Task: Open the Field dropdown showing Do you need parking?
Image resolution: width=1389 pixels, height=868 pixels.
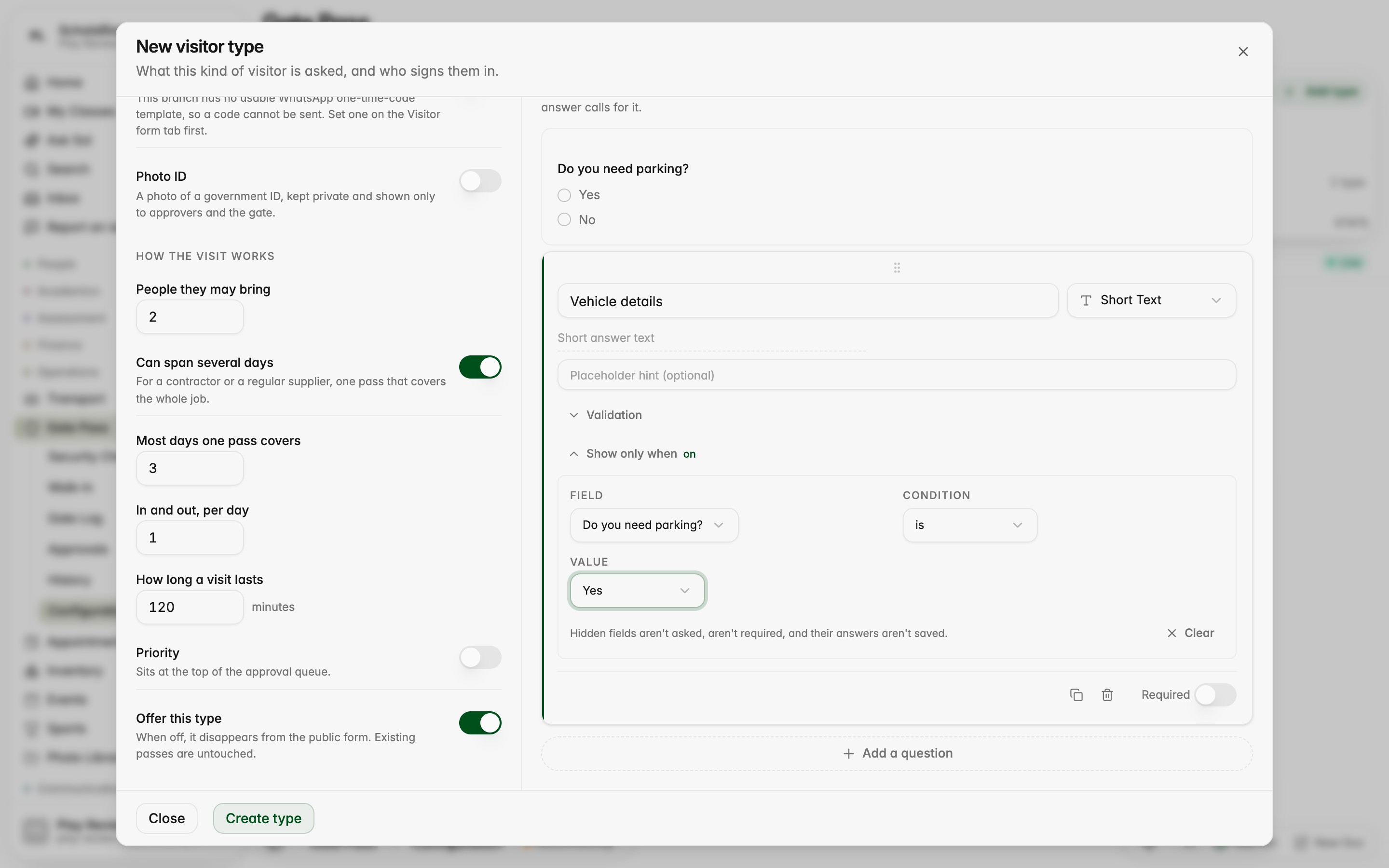Action: pos(654,525)
